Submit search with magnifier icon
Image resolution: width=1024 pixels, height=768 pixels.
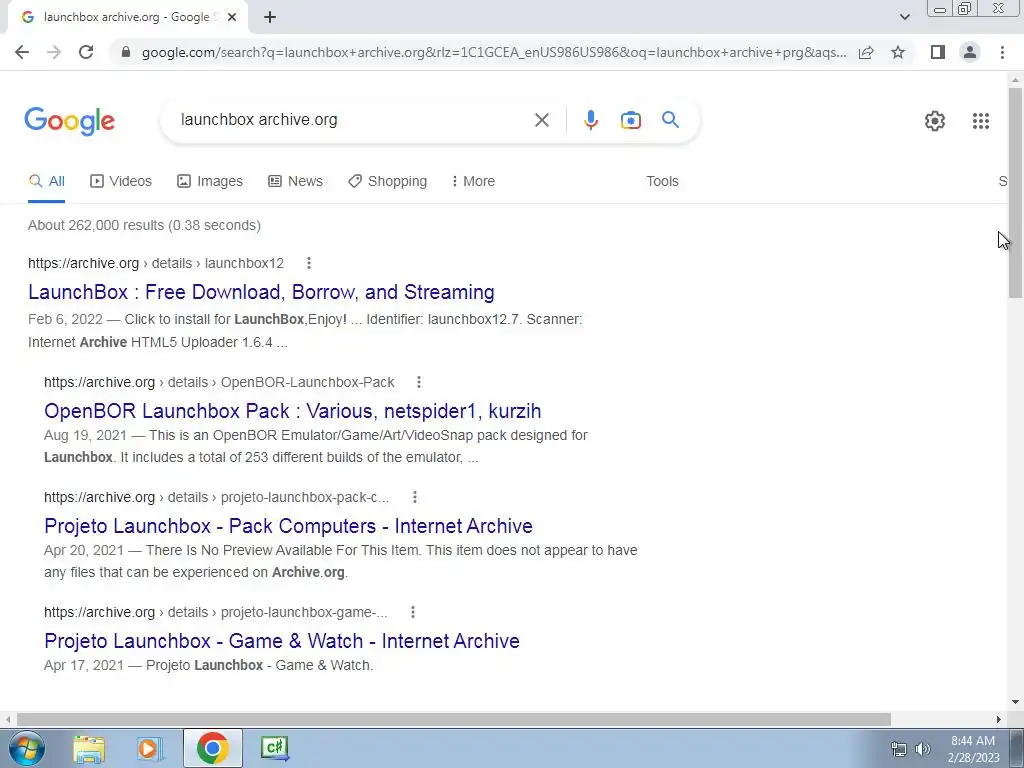click(x=670, y=120)
